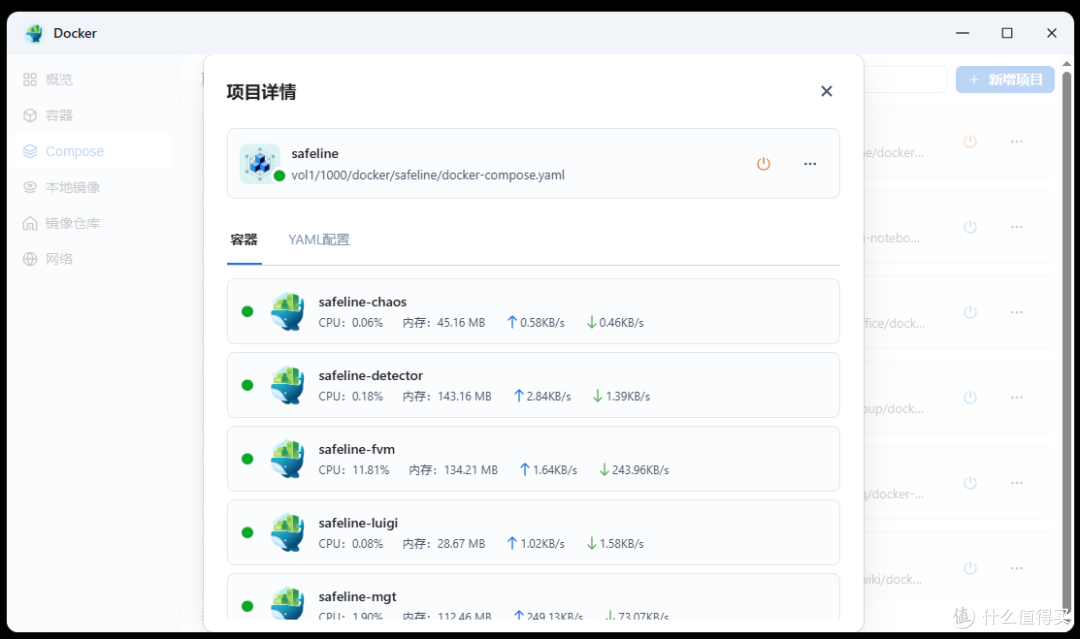Screen dimensions: 1080x639
Task: Toggle power for the /docker-... background project
Action: 970,483
